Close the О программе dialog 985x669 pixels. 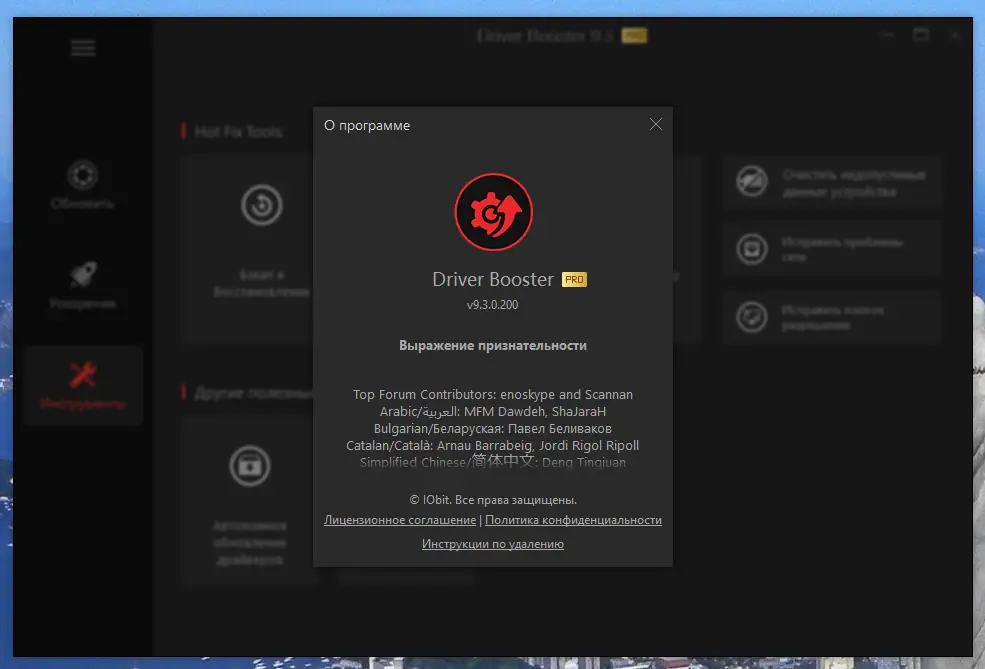(655, 124)
